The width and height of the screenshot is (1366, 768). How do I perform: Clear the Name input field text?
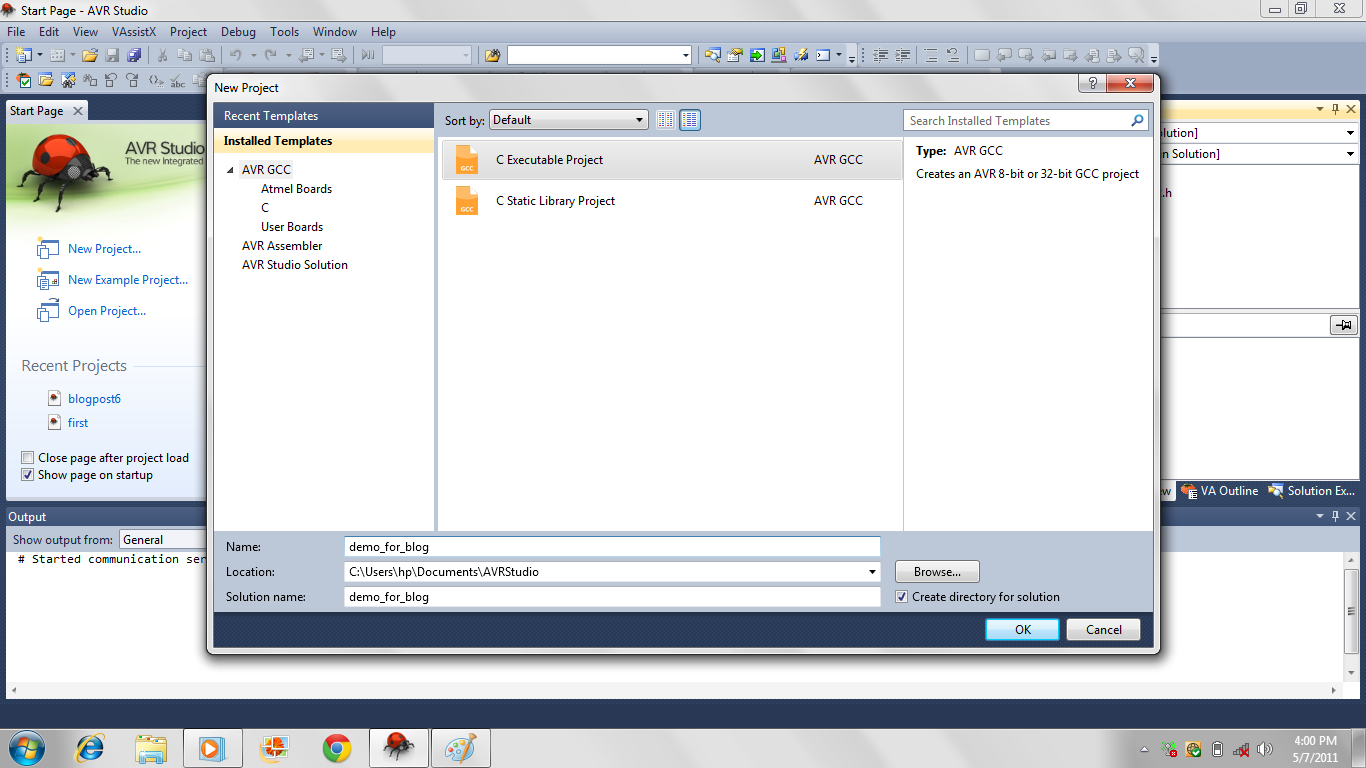(612, 546)
